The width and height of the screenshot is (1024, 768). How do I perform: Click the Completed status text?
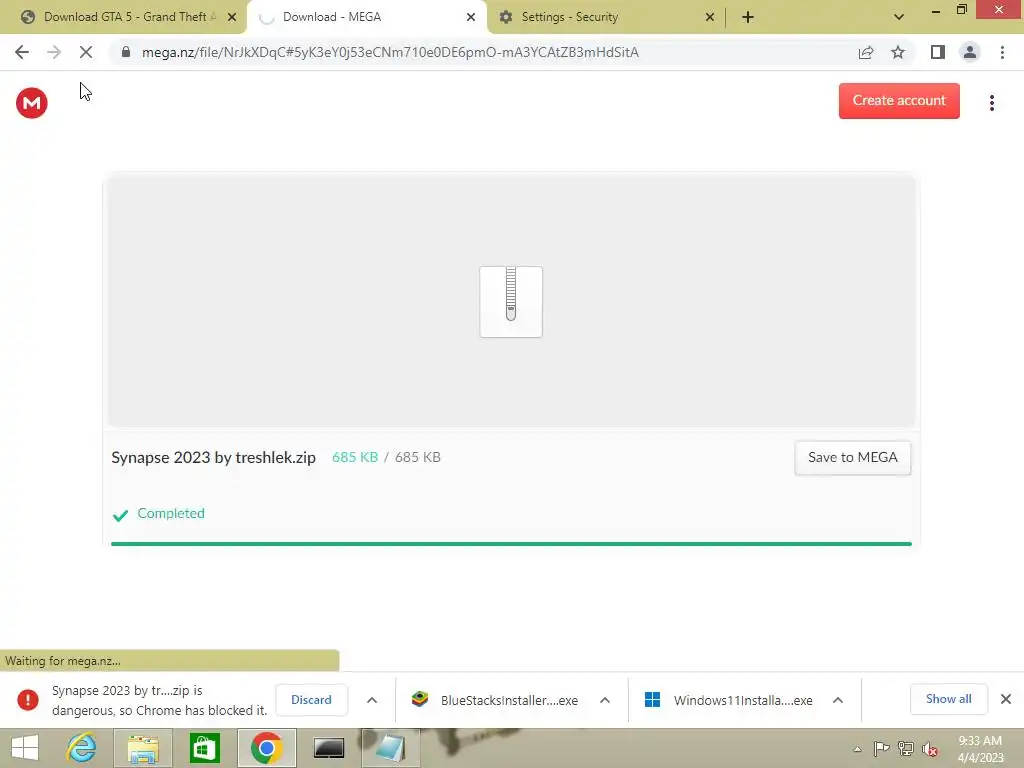coord(171,513)
